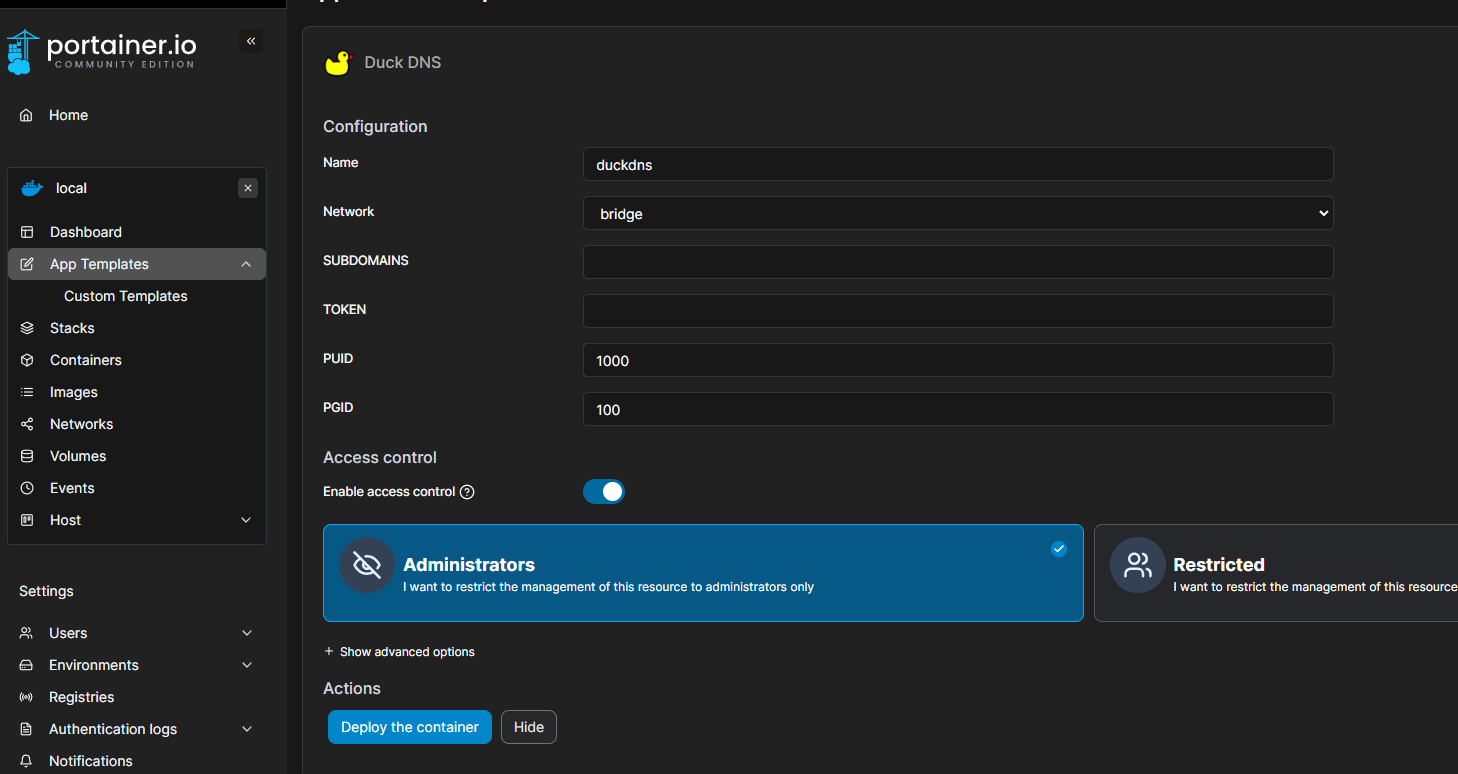The width and height of the screenshot is (1458, 774).
Task: Click the Restricted users icon
Action: click(1138, 565)
